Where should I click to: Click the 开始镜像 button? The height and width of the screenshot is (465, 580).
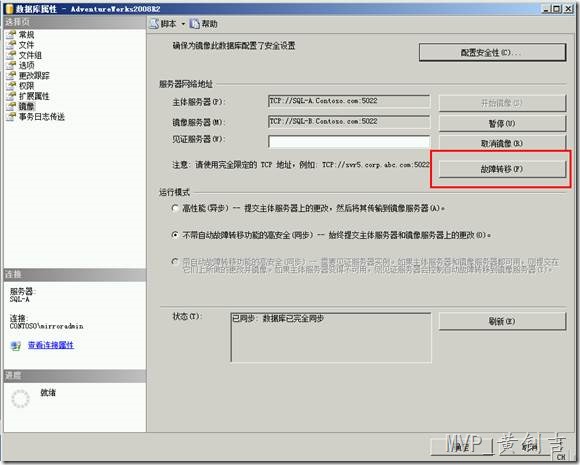[x=502, y=103]
